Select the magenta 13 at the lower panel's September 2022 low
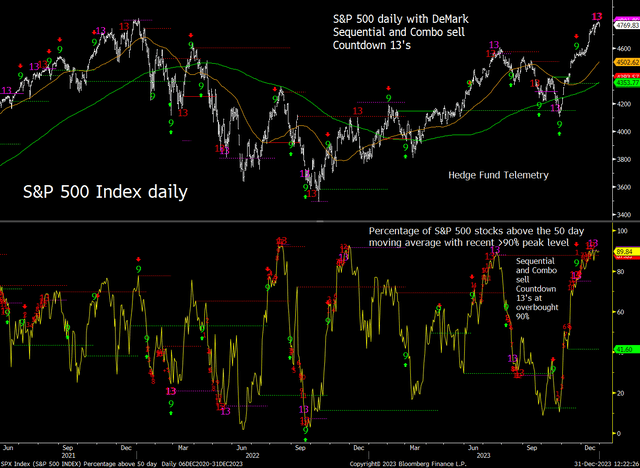 coord(304,410)
